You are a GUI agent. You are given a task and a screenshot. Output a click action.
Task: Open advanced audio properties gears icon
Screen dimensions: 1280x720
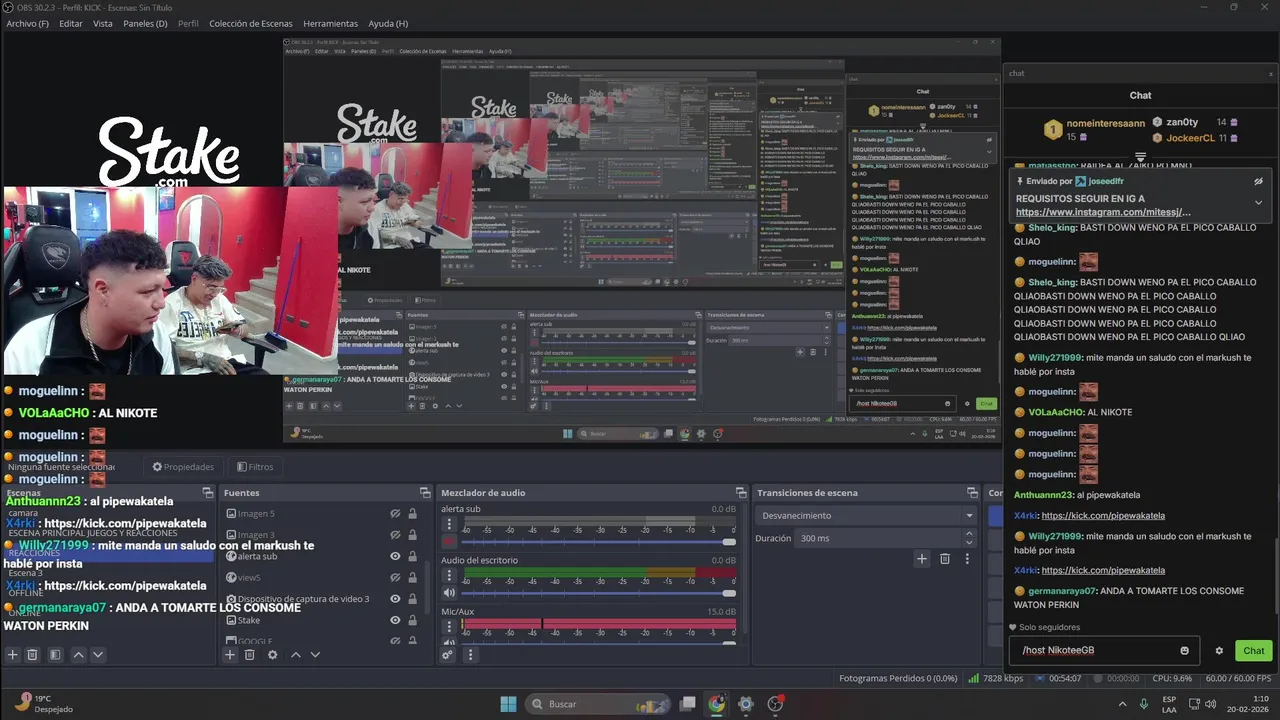tap(448, 655)
